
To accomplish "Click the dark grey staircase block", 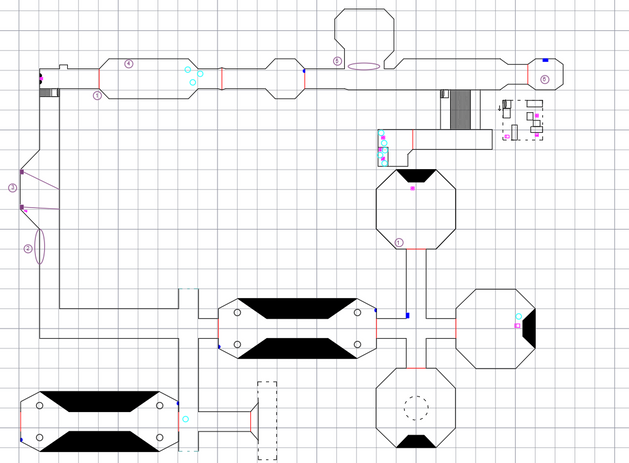I will point(461,110).
